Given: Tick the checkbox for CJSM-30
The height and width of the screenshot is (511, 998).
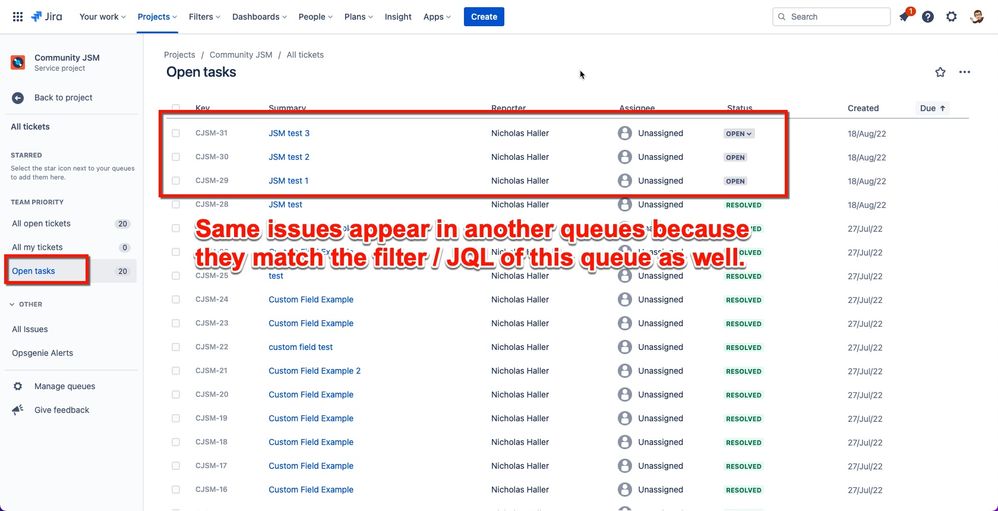Looking at the screenshot, I should click(x=176, y=157).
